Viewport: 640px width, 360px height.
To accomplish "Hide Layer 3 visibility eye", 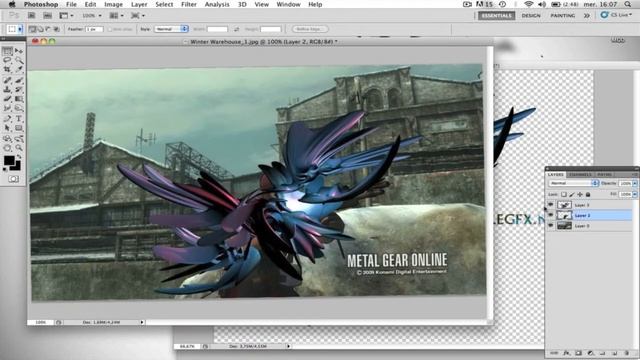I will (551, 204).
